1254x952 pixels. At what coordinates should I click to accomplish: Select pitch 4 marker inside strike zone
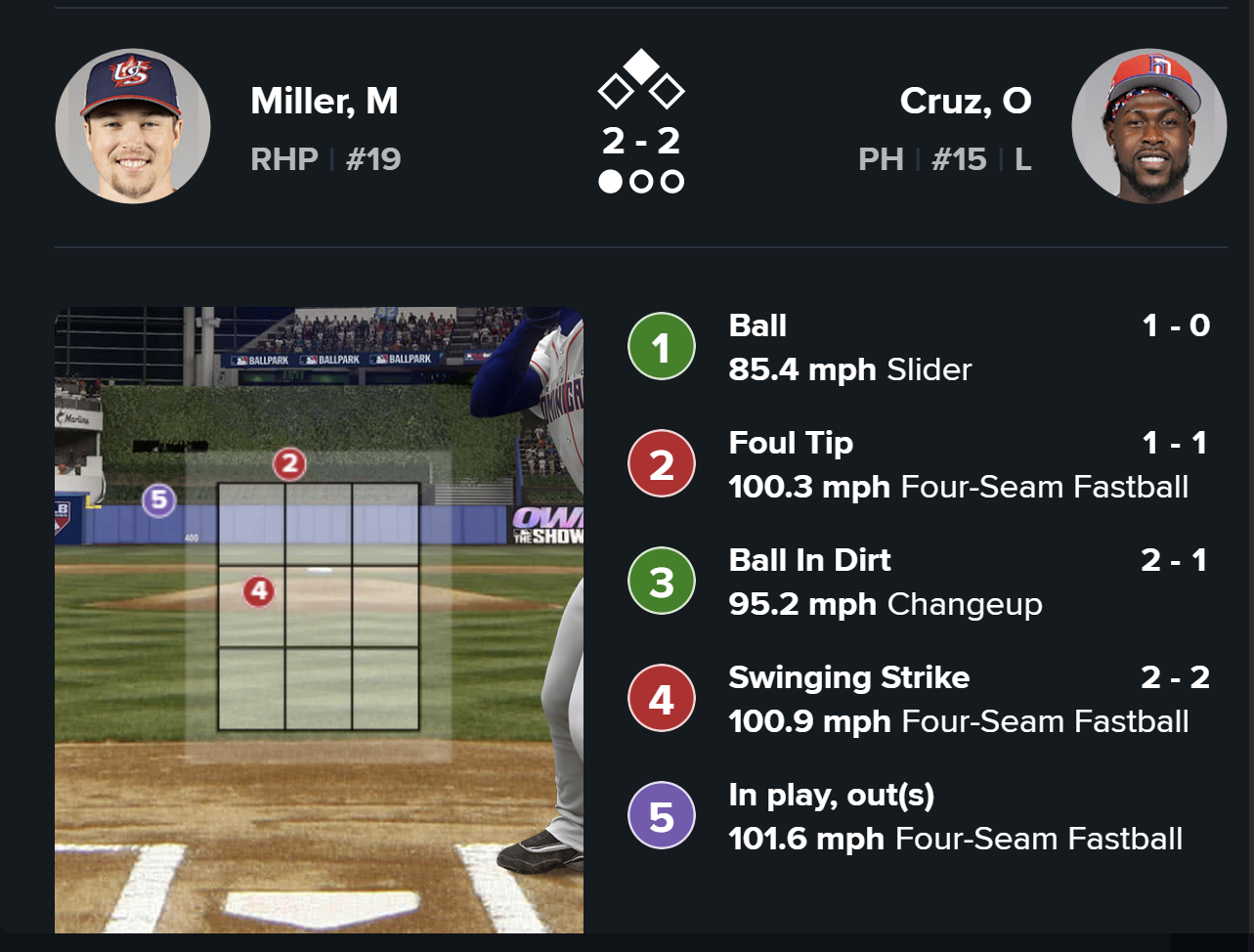(x=258, y=590)
